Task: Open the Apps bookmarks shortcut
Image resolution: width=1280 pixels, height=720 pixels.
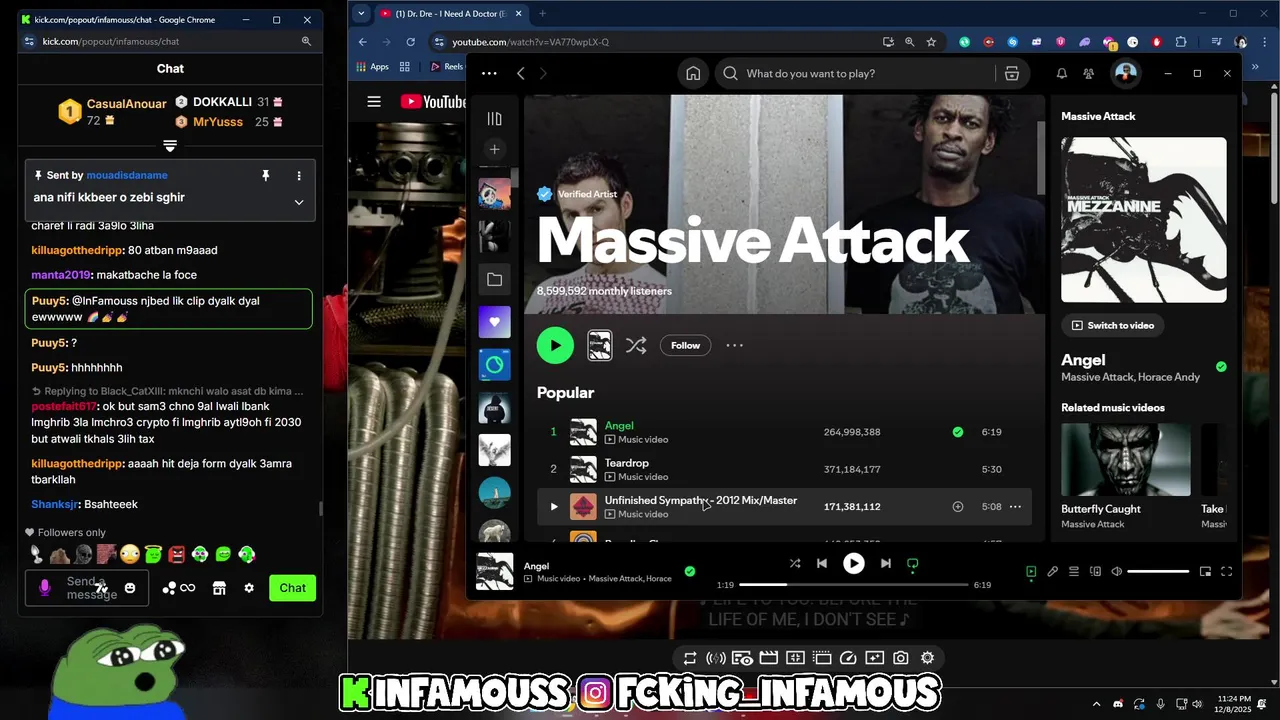Action: pyautogui.click(x=372, y=67)
